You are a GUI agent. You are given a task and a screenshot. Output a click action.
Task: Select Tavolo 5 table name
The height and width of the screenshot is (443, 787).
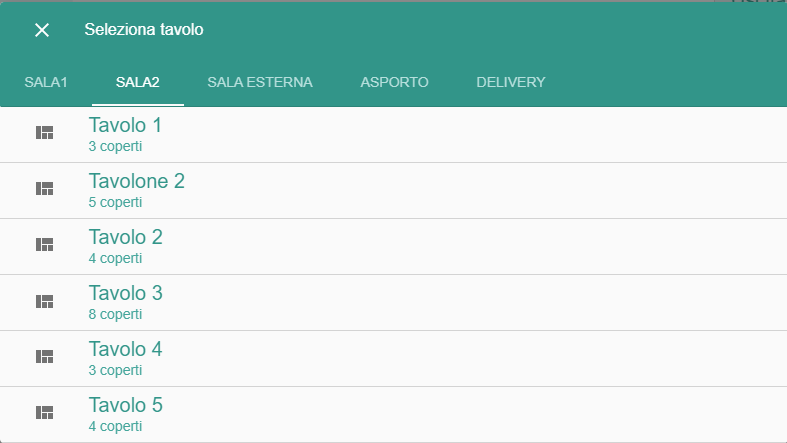click(125, 405)
